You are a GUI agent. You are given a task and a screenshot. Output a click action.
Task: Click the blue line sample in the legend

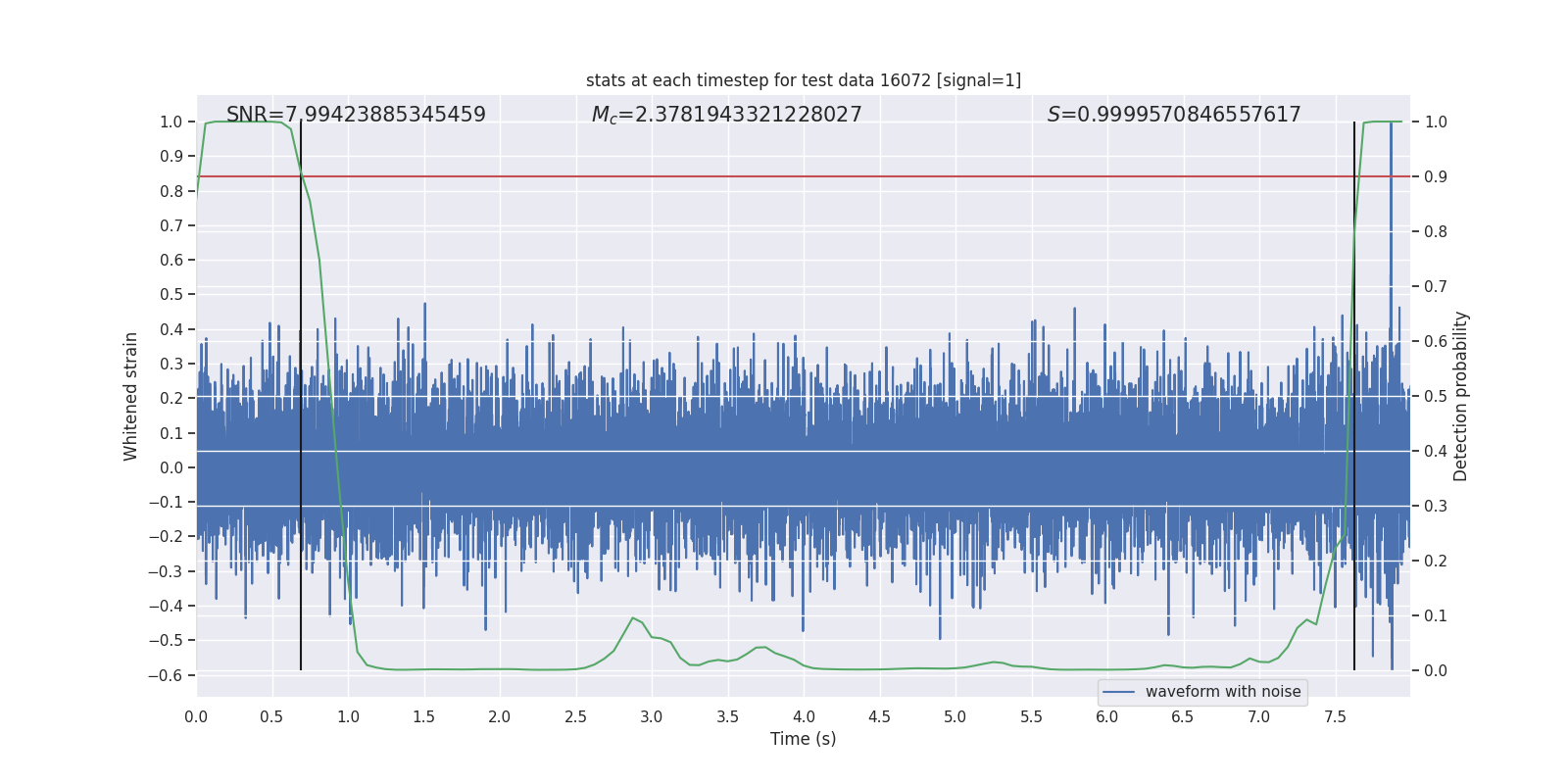coord(1118,692)
